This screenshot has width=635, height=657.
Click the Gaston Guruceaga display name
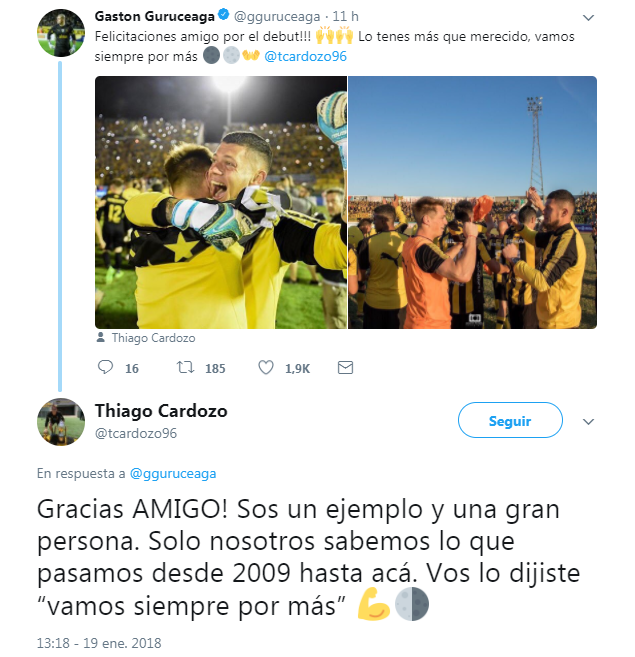(155, 16)
